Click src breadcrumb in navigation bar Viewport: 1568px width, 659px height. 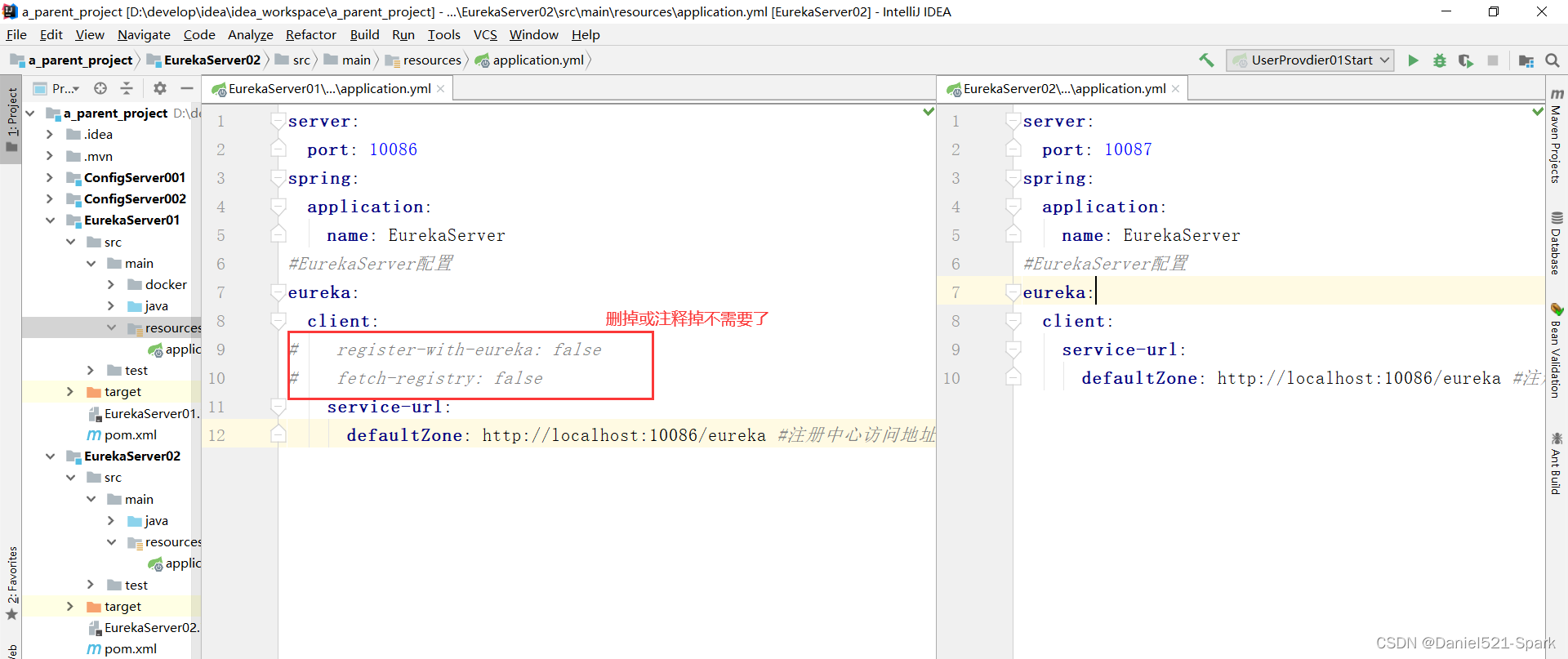(x=293, y=60)
